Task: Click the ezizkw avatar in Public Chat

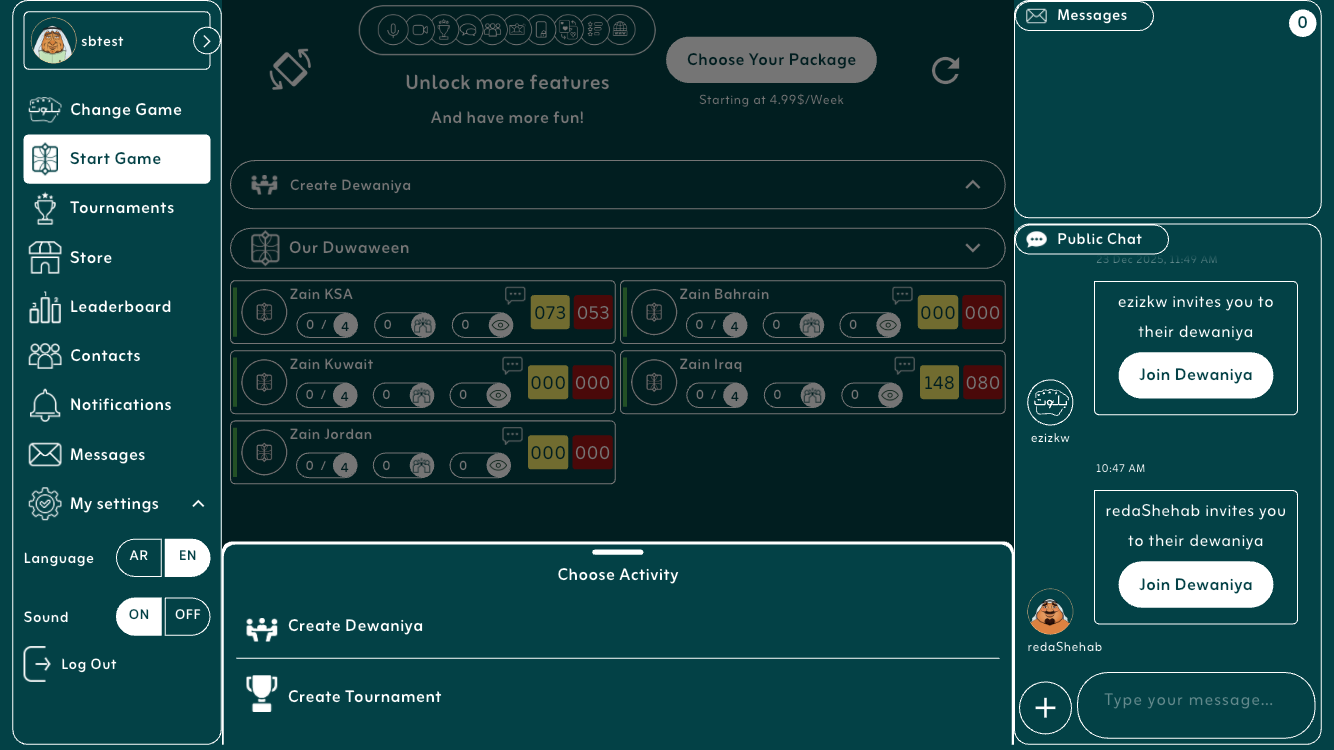Action: tap(1050, 403)
